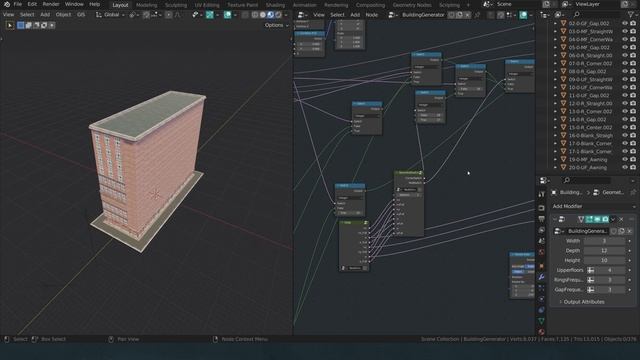The image size is (640, 360).
Task: Choose the set new selection mode icon
Action: point(21,25)
